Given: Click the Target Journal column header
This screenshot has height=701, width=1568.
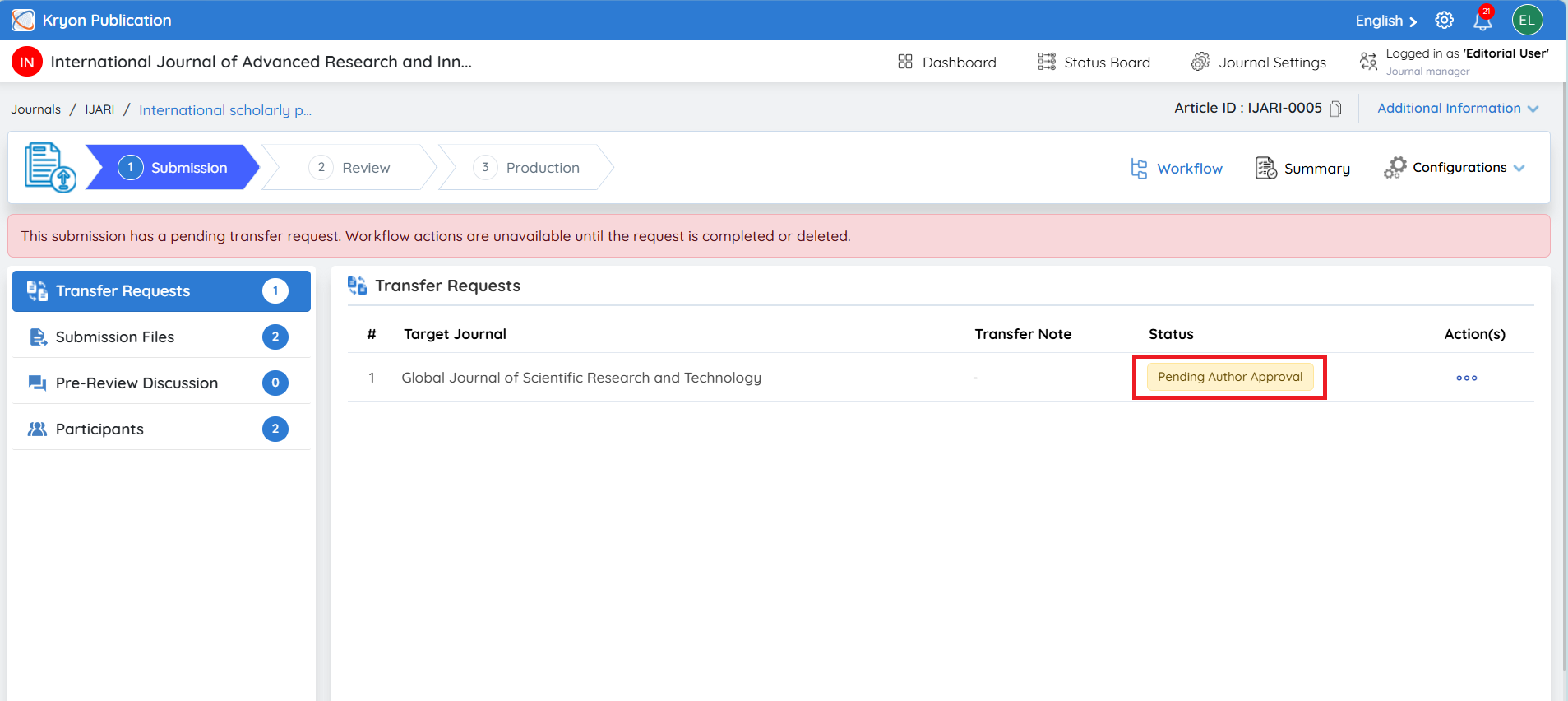Looking at the screenshot, I should coord(455,334).
